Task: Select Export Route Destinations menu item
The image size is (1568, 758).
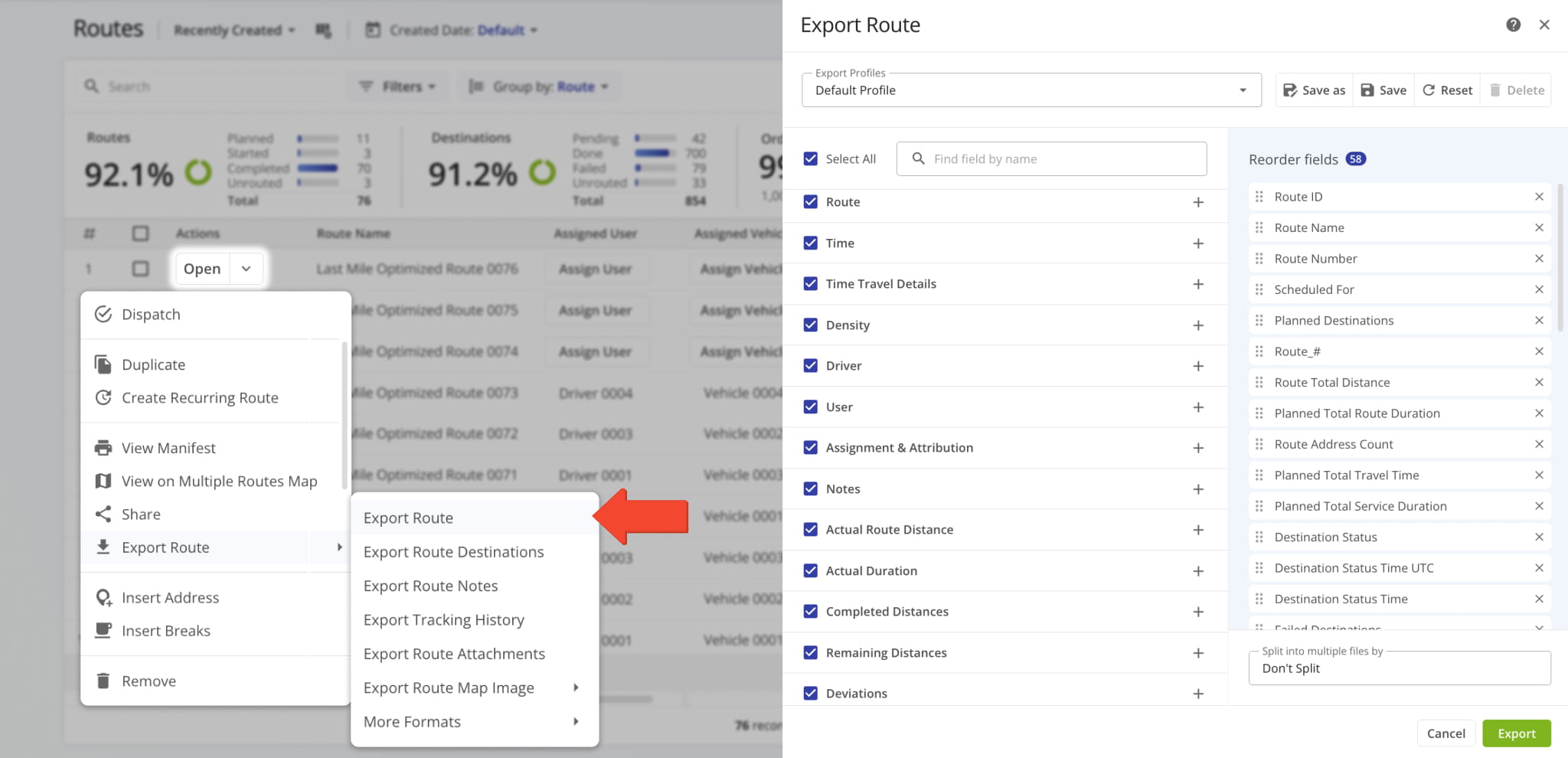Action: pyautogui.click(x=453, y=552)
